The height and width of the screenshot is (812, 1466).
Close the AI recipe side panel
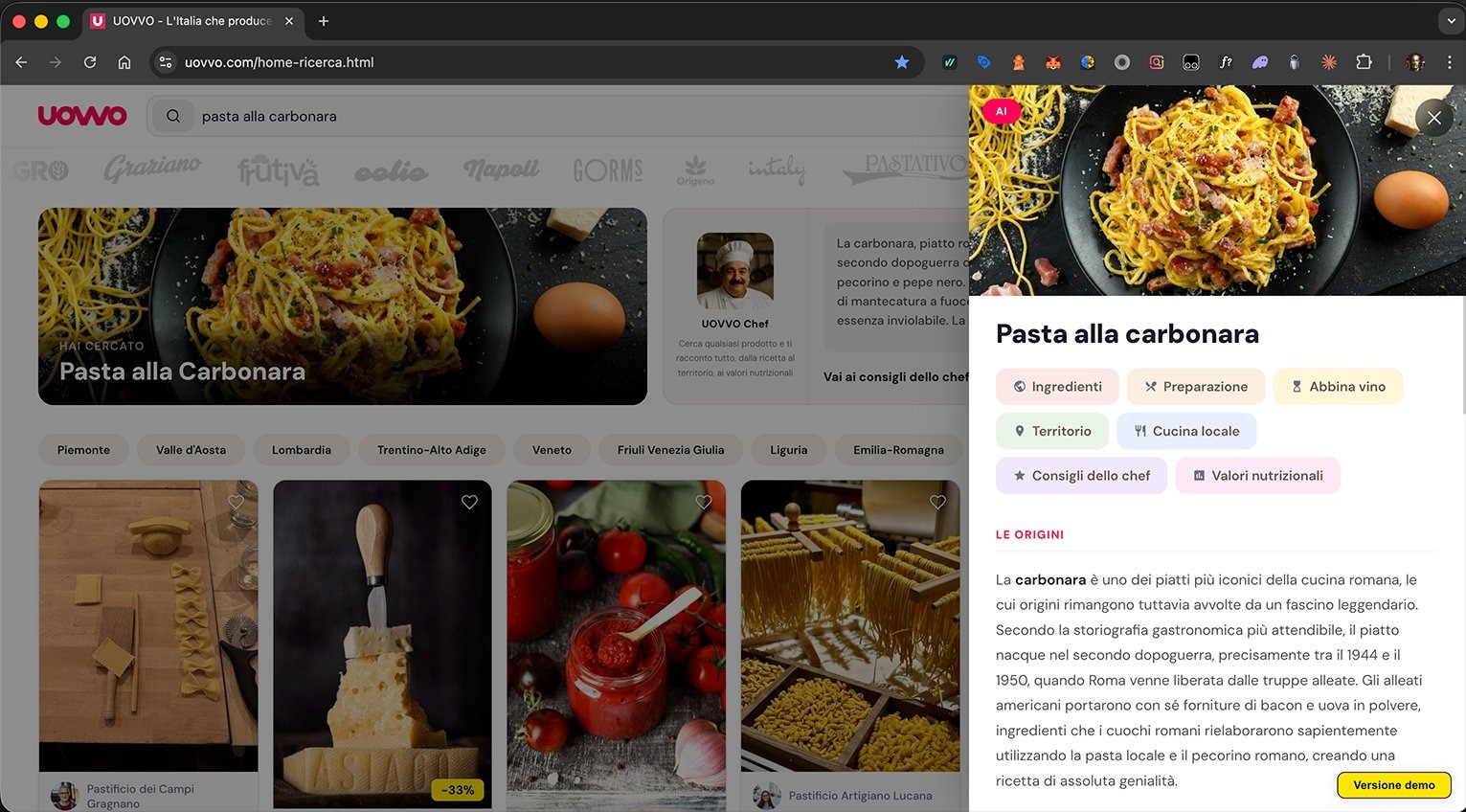coord(1433,118)
